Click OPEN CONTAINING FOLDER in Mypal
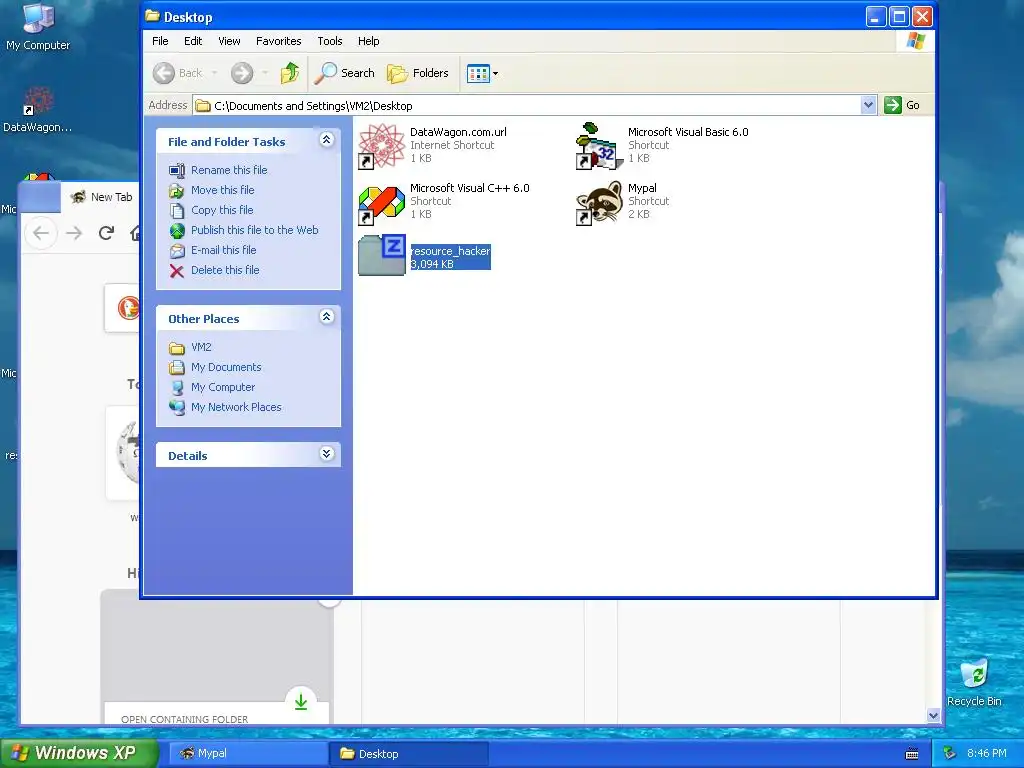1024x768 pixels. [184, 719]
